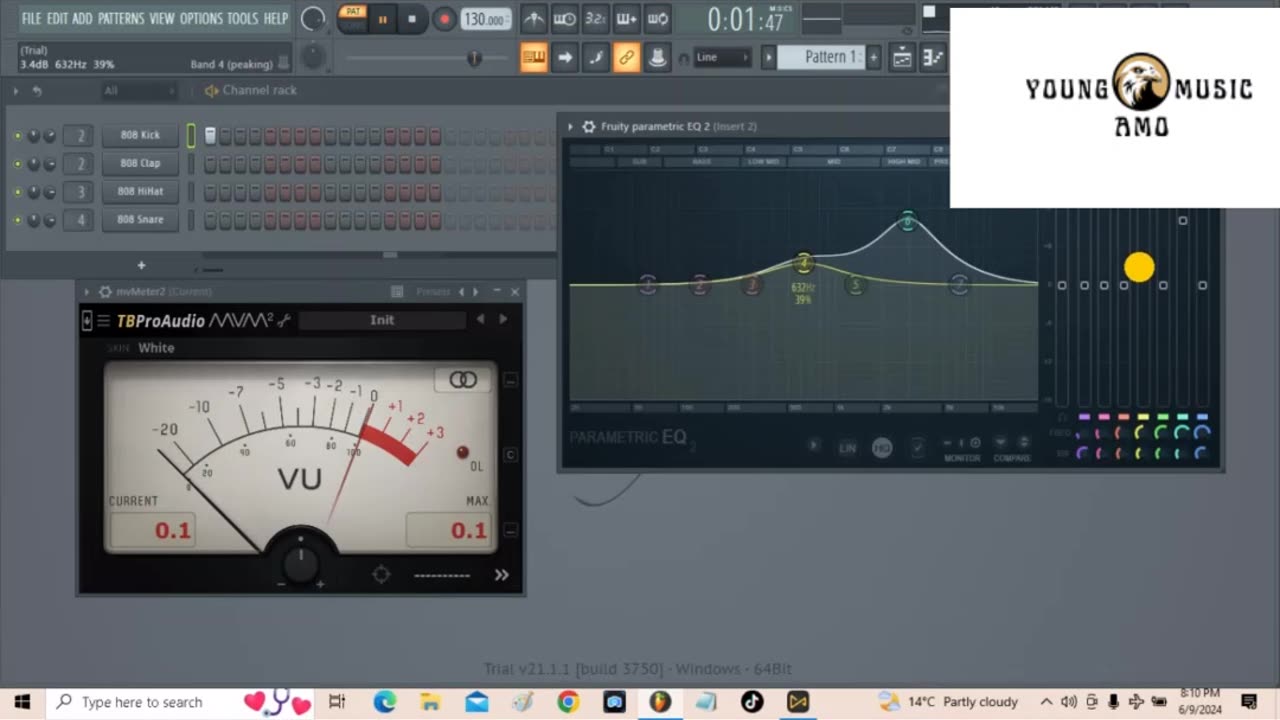This screenshot has width=1280, height=720.
Task: Stop playback with the stop button
Action: point(412,19)
